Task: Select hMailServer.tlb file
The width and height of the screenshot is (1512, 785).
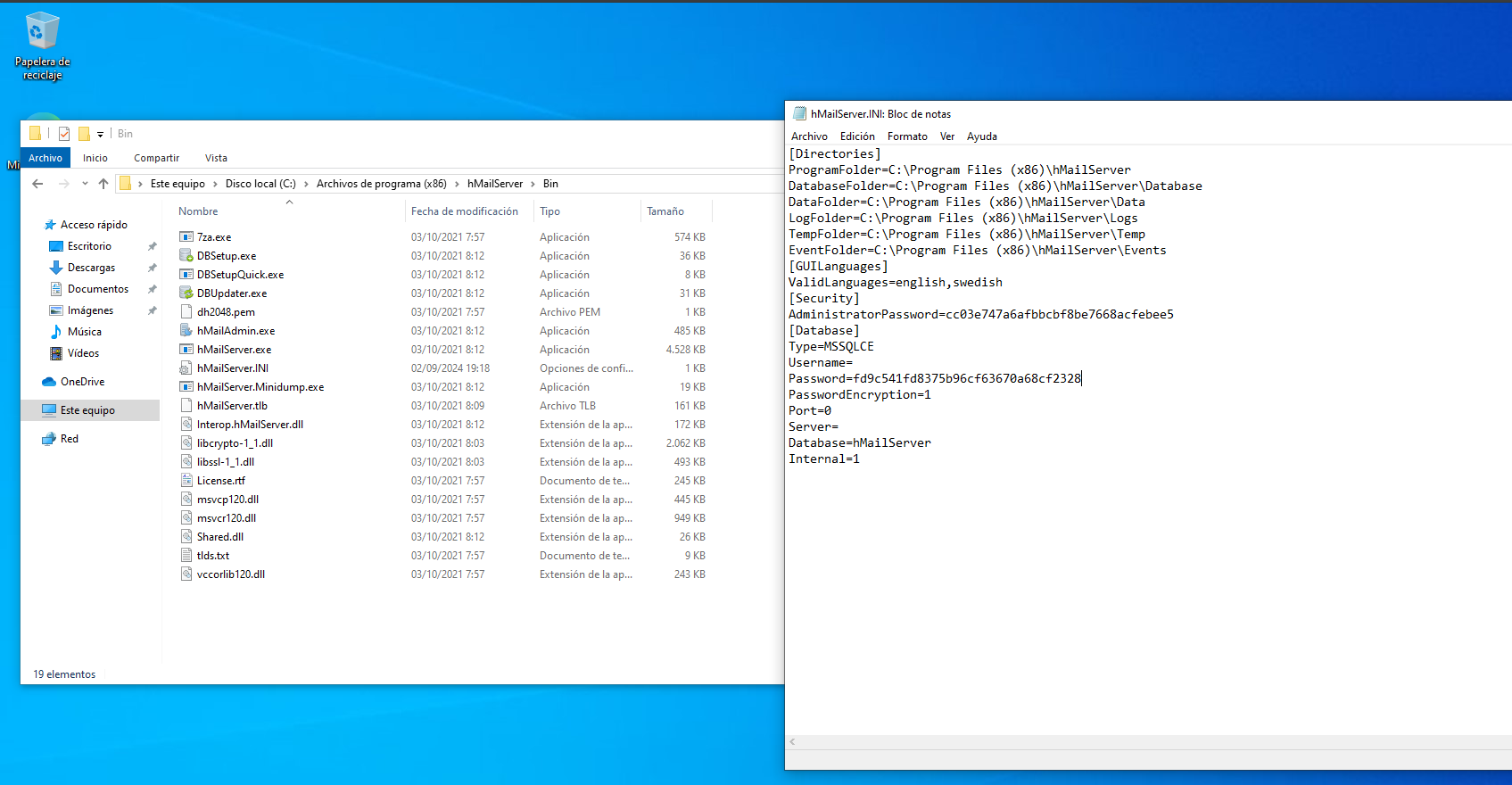Action: click(232, 406)
